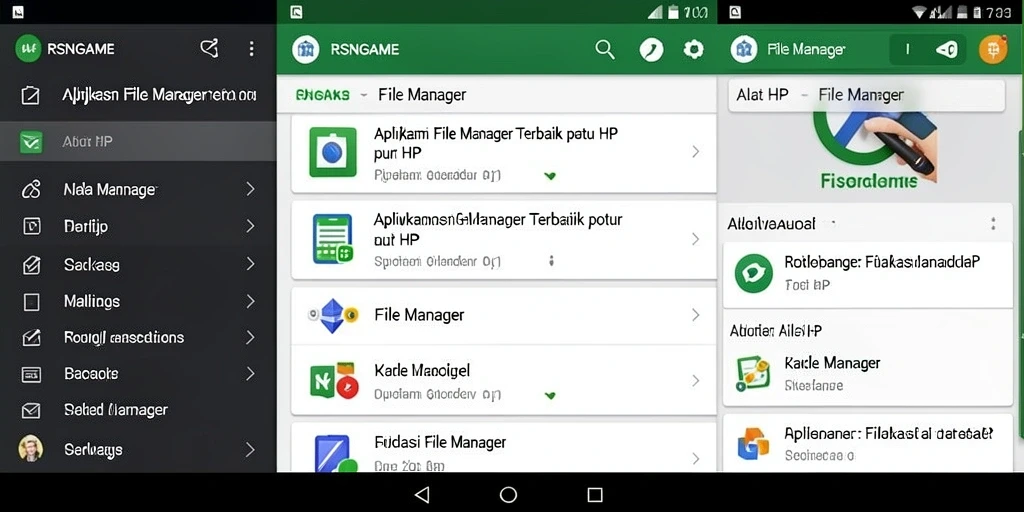
Task: Open three-dot menu beside AltoiveAuoal heading
Action: (x=993, y=224)
